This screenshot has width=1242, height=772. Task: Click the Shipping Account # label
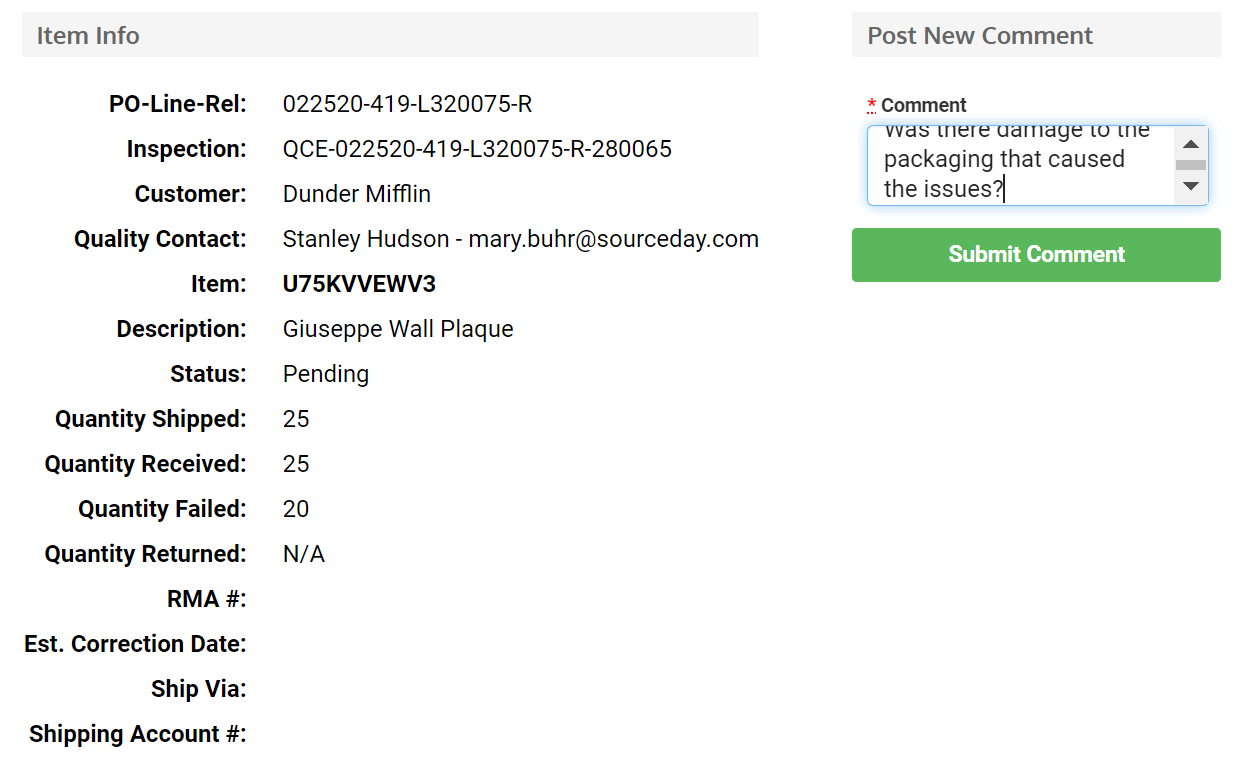click(138, 734)
